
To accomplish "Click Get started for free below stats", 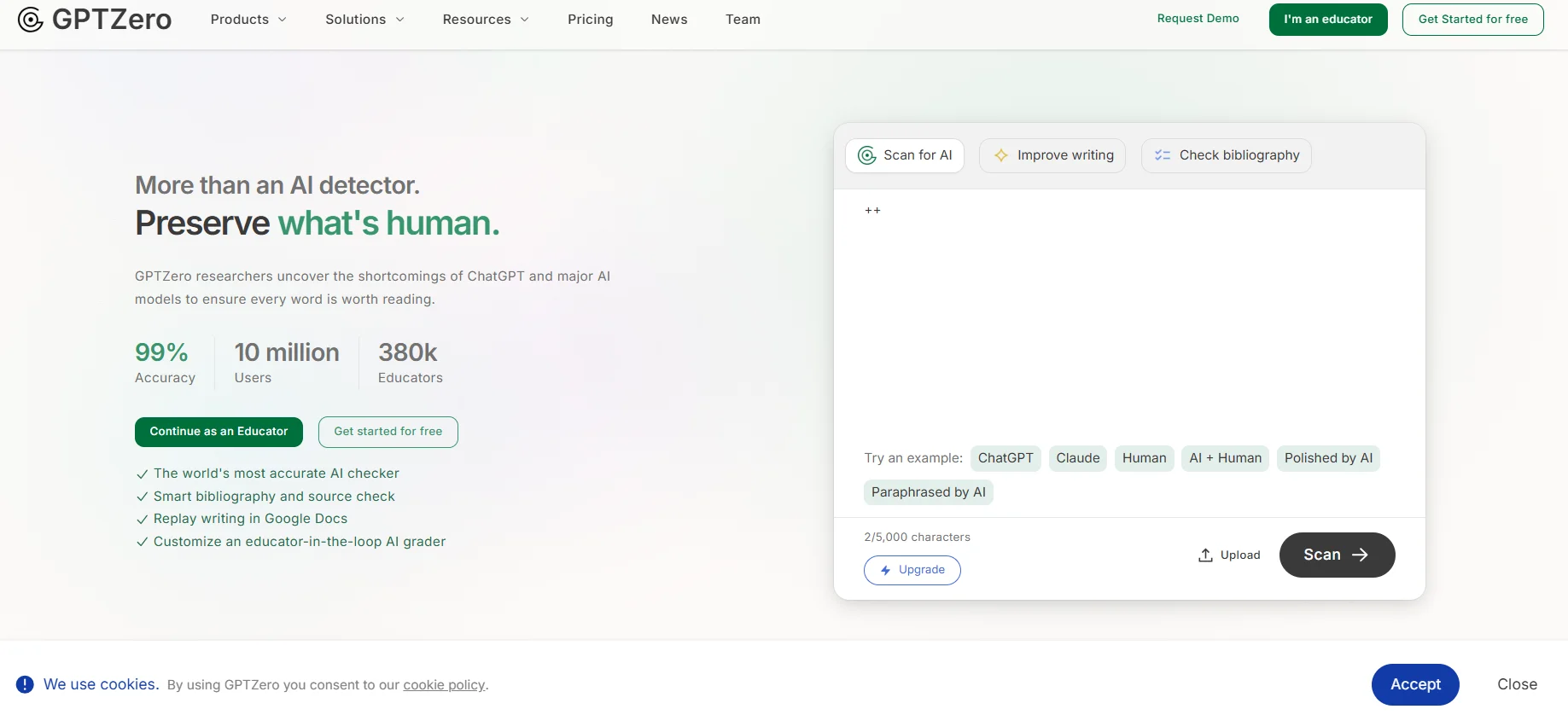I will [388, 432].
